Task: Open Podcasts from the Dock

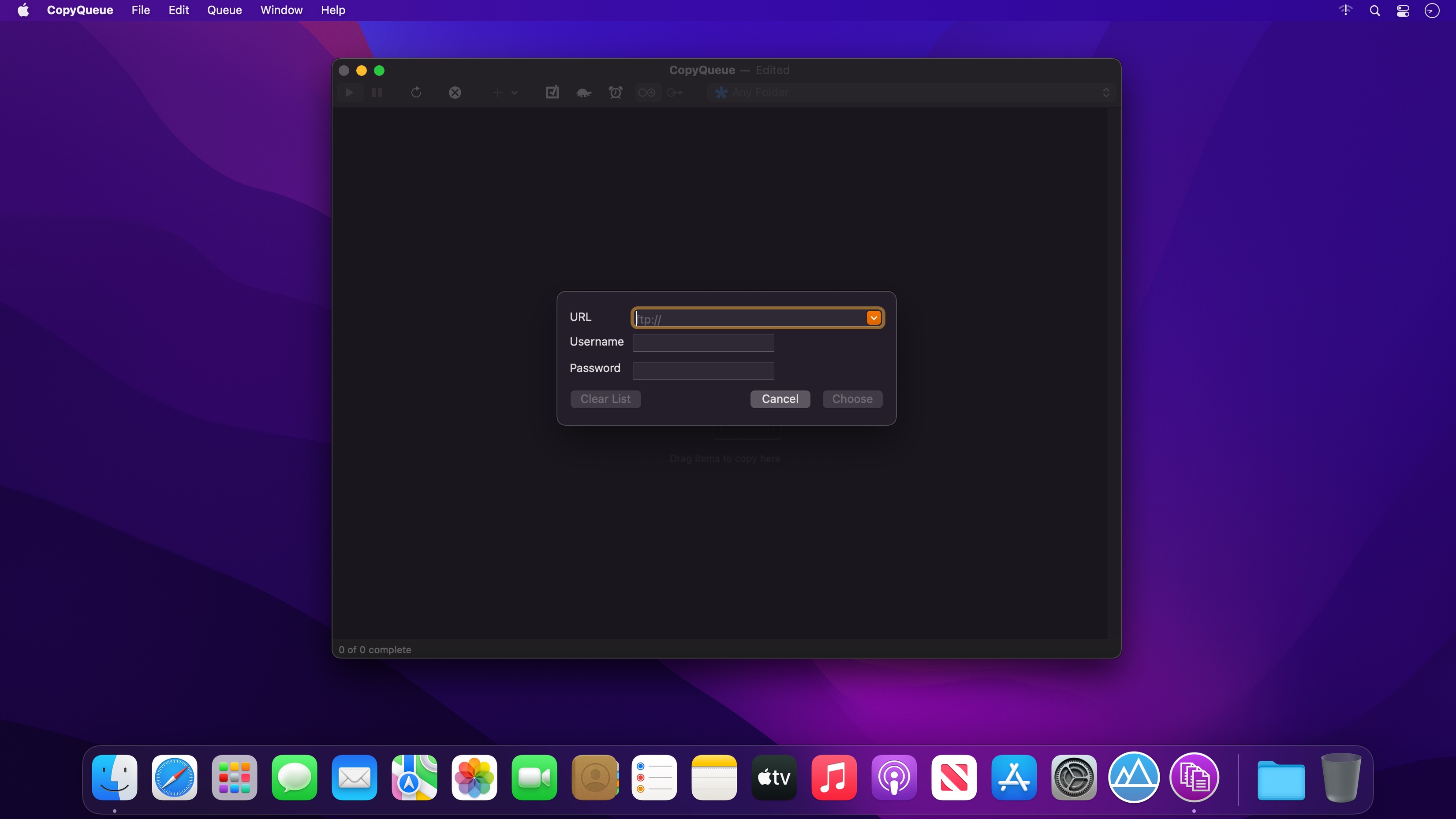Action: click(894, 778)
